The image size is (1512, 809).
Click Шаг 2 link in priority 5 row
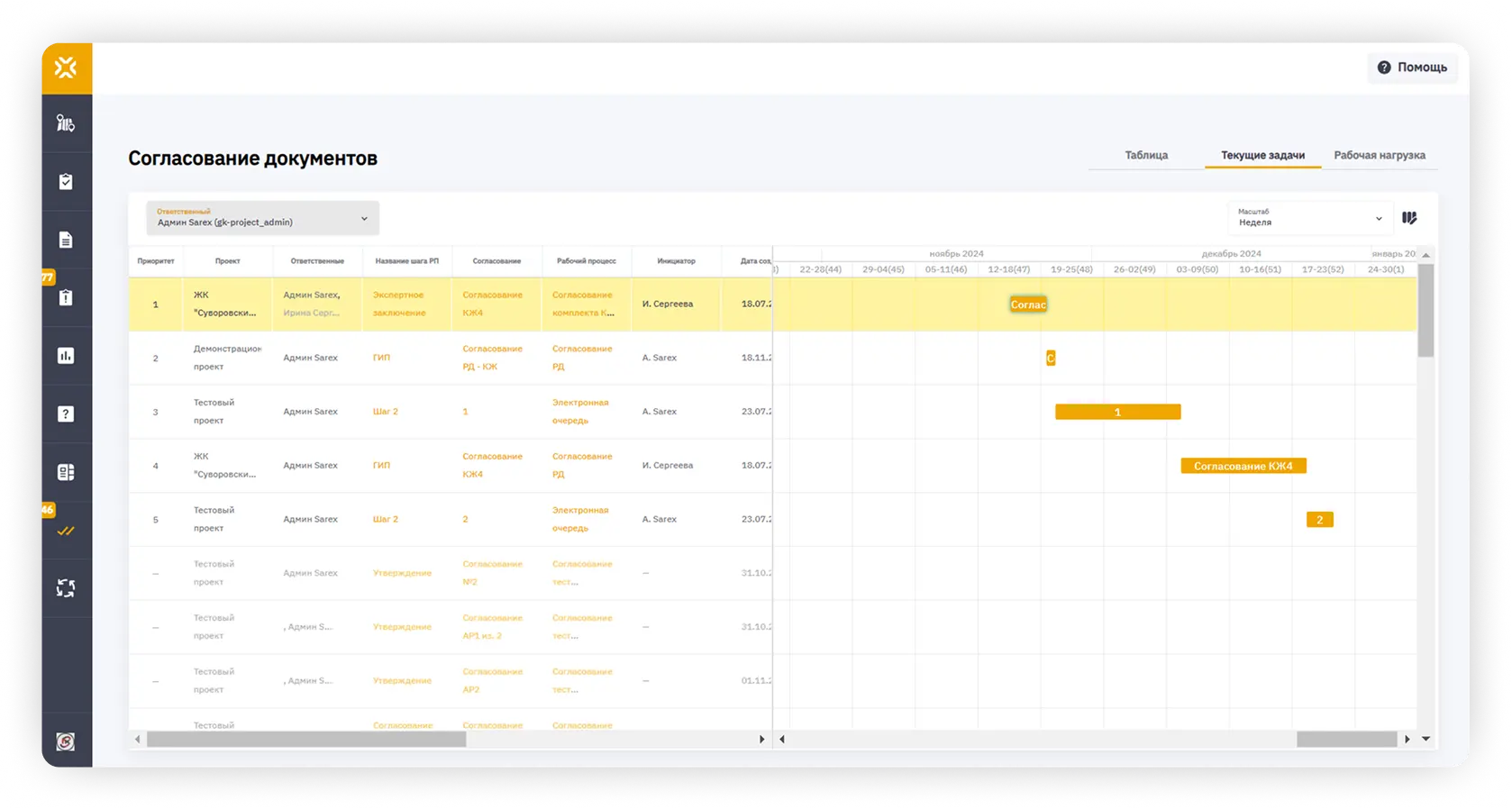click(386, 520)
